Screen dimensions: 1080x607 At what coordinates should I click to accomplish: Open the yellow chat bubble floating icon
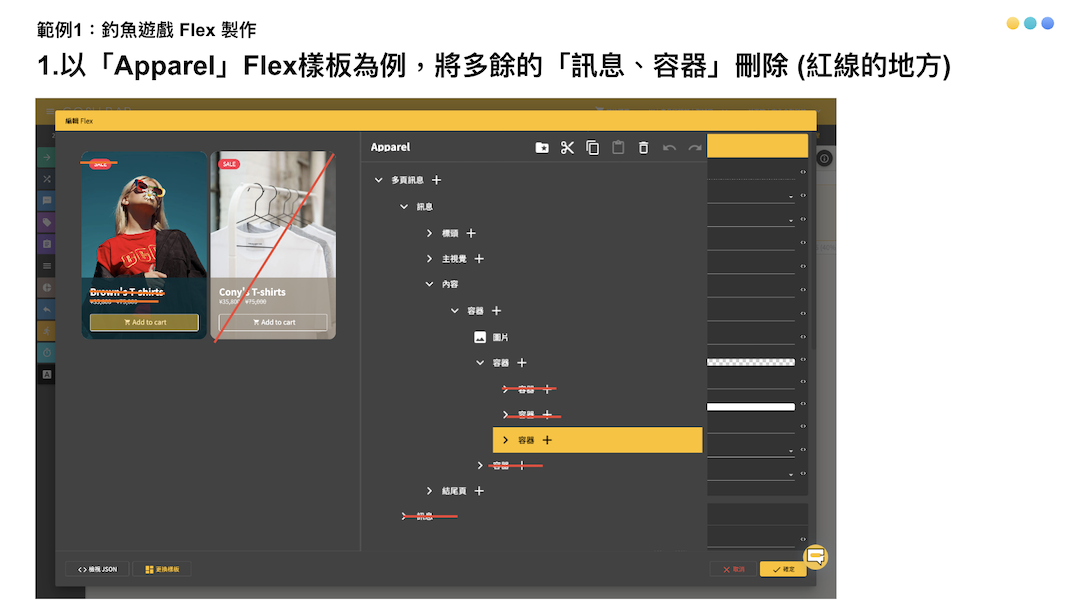[x=816, y=556]
